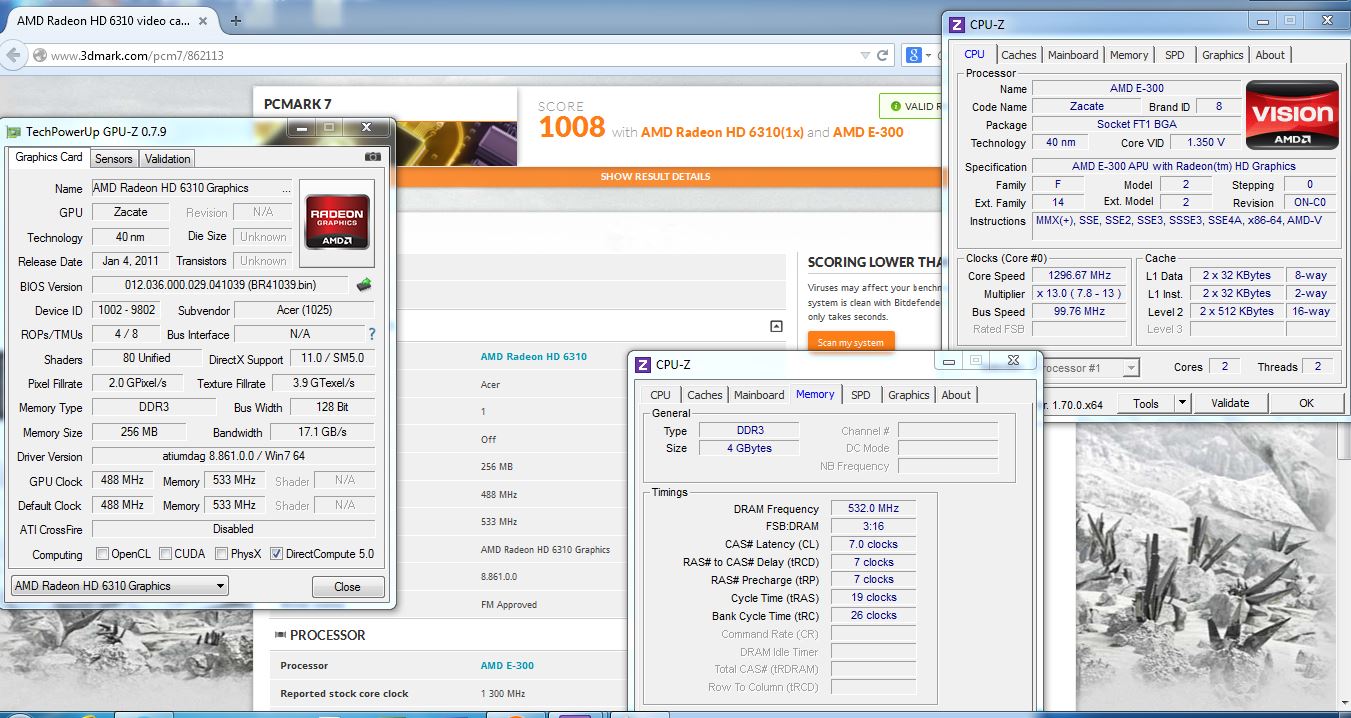
Task: Click the CPU-Z Specification field text
Action: pyautogui.click(x=1184, y=166)
